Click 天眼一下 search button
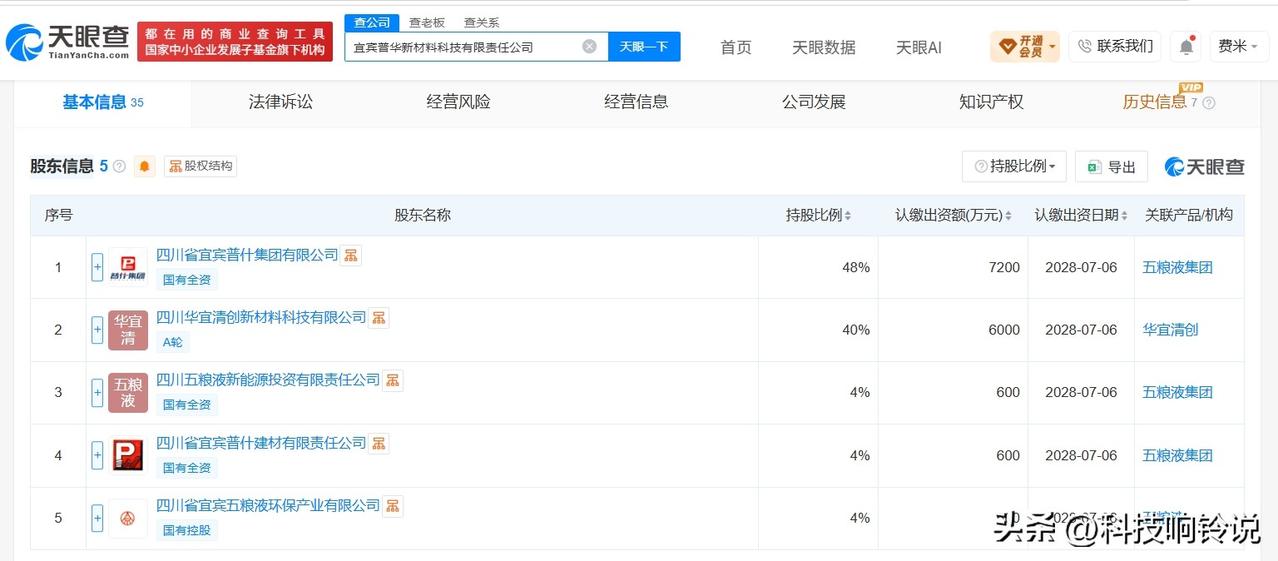The image size is (1278, 561). (x=644, y=46)
